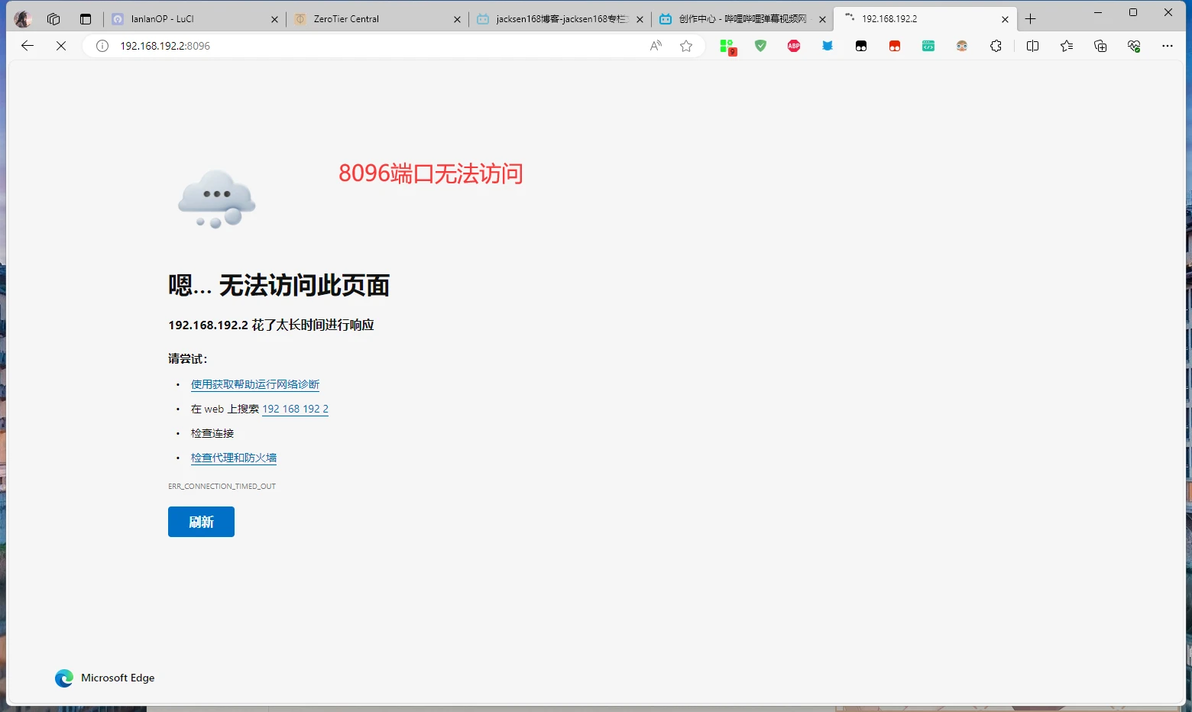The width and height of the screenshot is (1192, 712).
Task: Close the ZeroTier Central tab
Action: [x=457, y=20]
